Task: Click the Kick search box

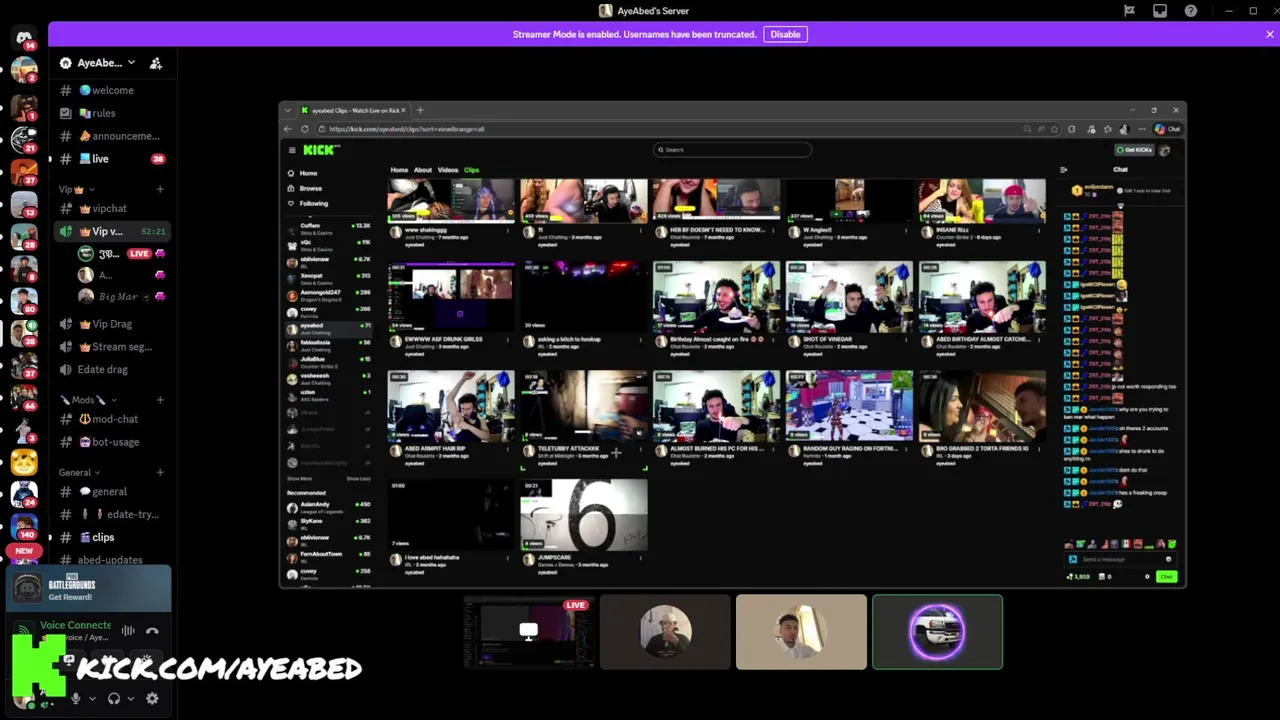Action: click(733, 150)
